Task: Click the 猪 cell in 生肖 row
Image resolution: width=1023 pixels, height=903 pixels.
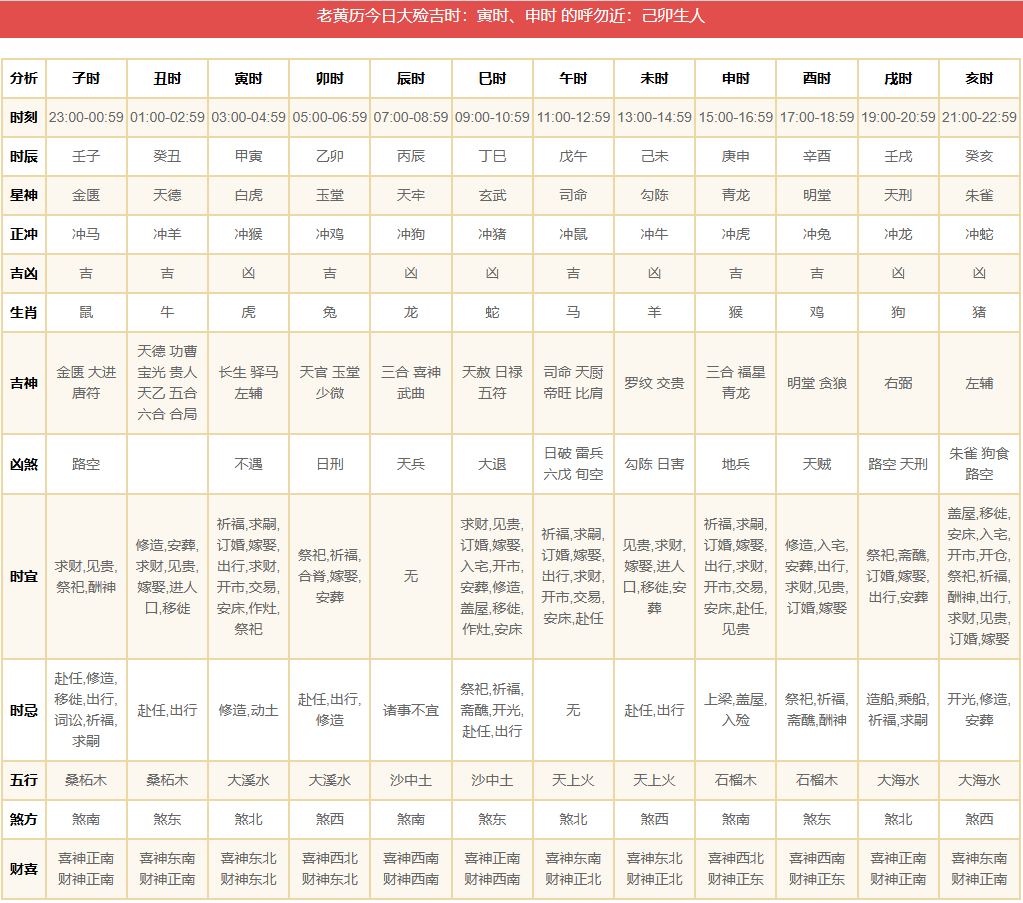Action: point(979,313)
